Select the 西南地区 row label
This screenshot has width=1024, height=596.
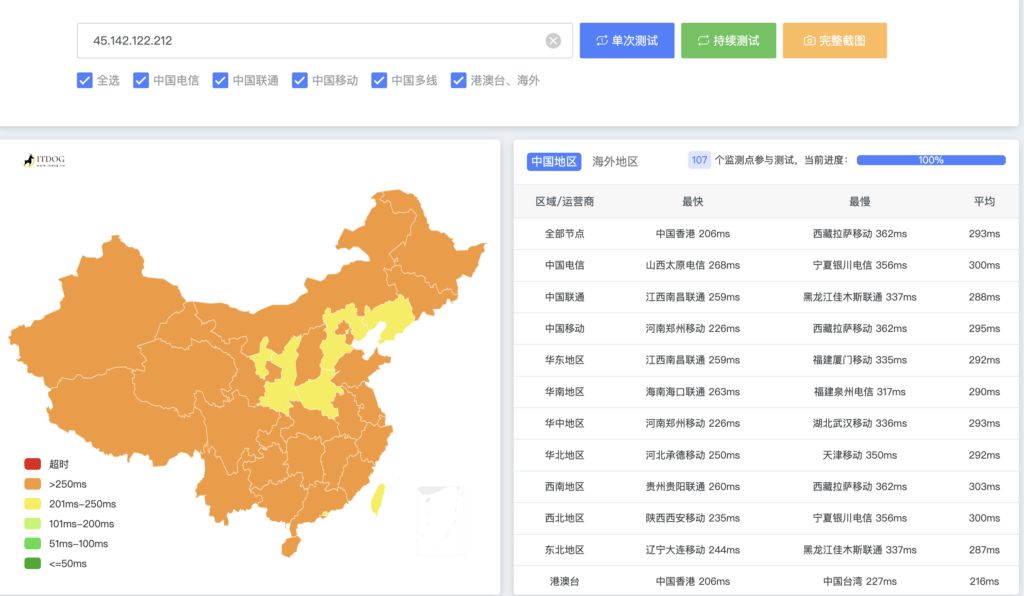(x=564, y=486)
